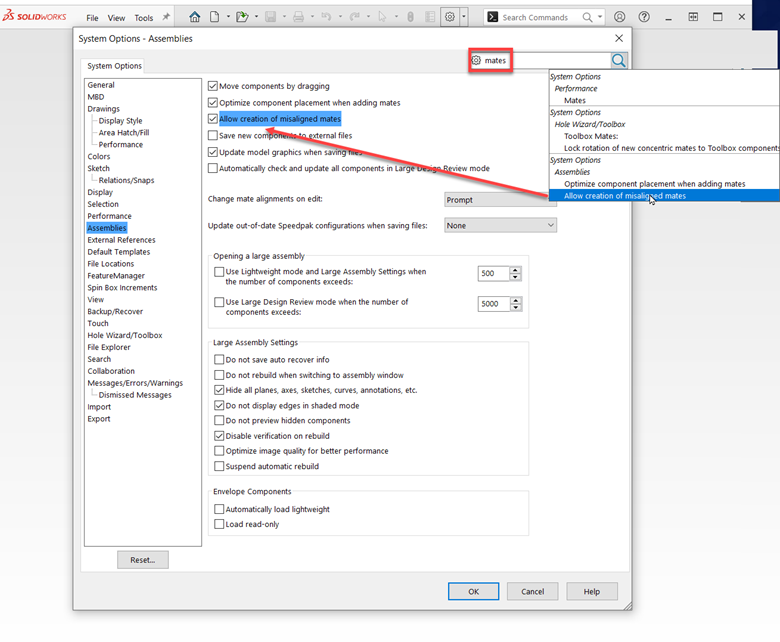Click the File Properties icon

(x=430, y=17)
